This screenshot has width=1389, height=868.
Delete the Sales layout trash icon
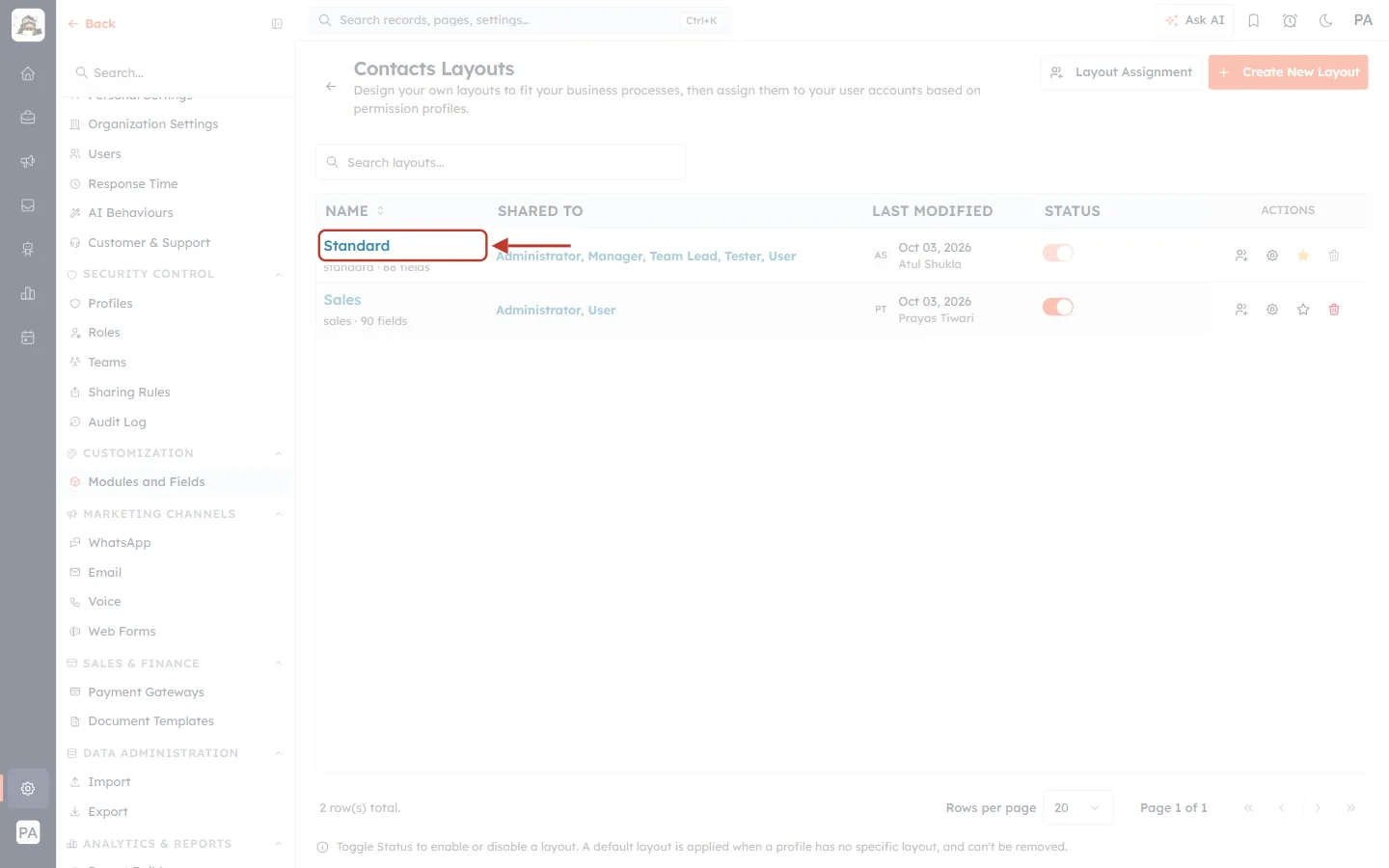click(1334, 310)
